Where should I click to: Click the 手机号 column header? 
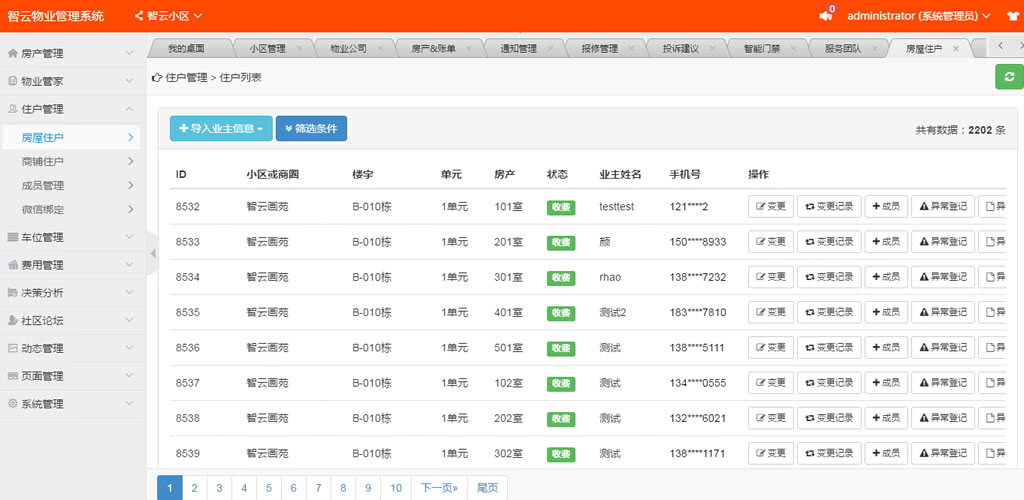click(x=685, y=174)
